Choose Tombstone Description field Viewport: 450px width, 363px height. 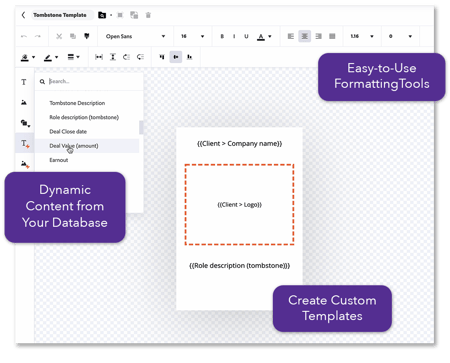coord(77,103)
